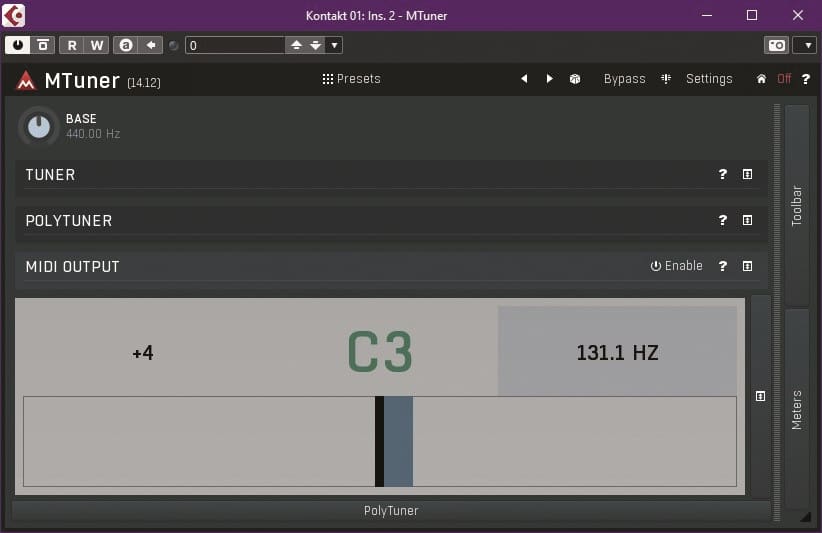Click the detected note C3 display

[380, 352]
